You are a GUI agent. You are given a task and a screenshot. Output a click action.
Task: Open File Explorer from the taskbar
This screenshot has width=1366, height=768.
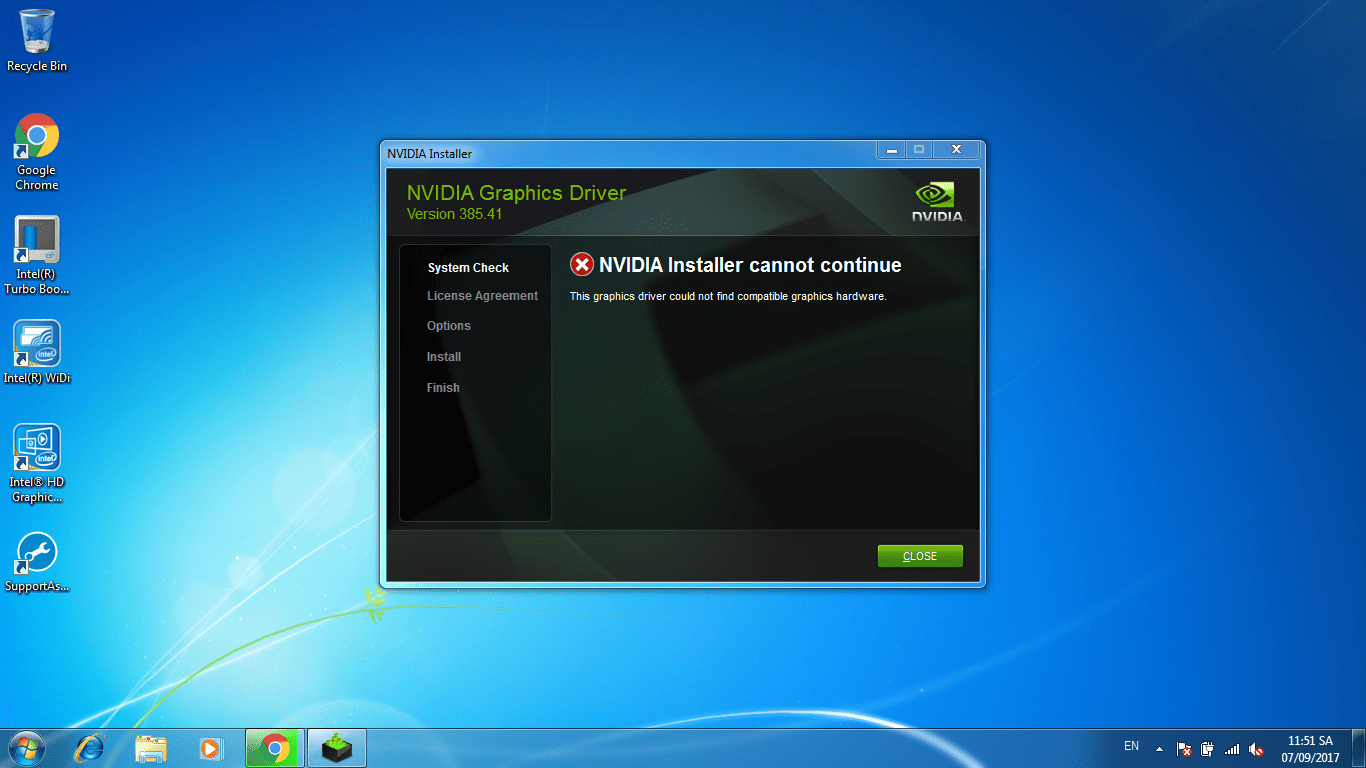pyautogui.click(x=151, y=747)
